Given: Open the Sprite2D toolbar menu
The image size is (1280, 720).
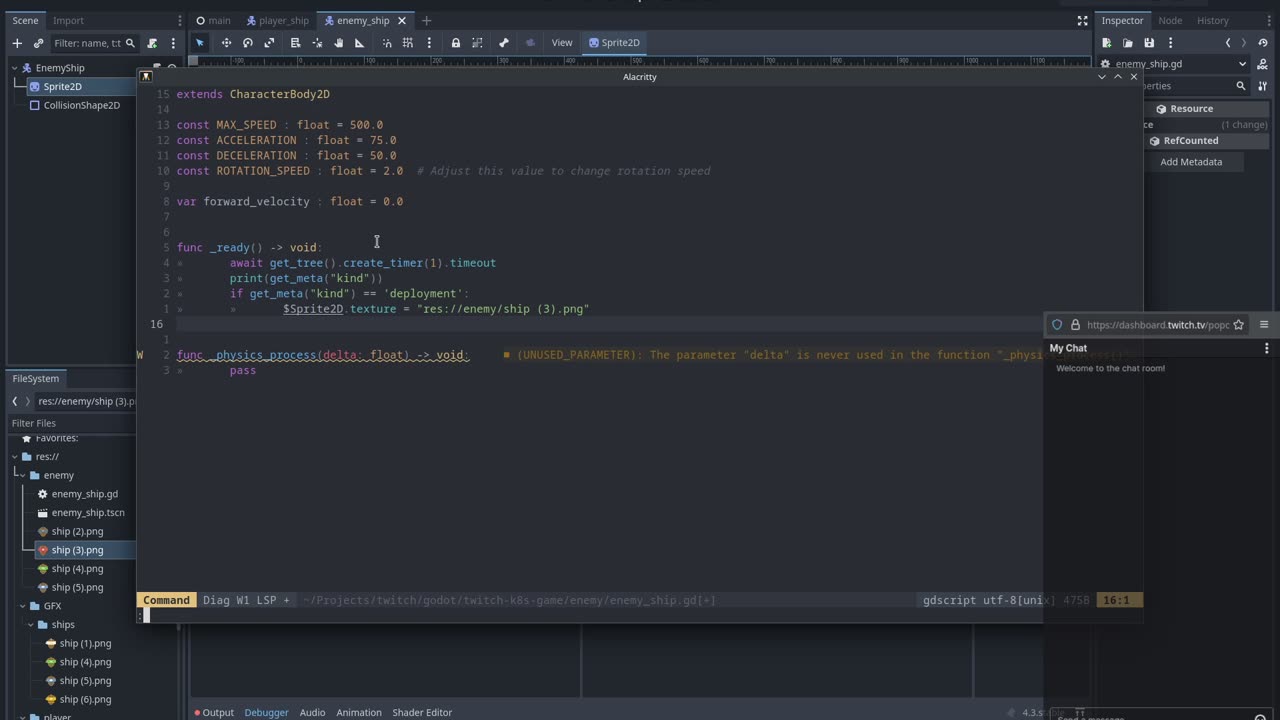Looking at the screenshot, I should coord(614,43).
